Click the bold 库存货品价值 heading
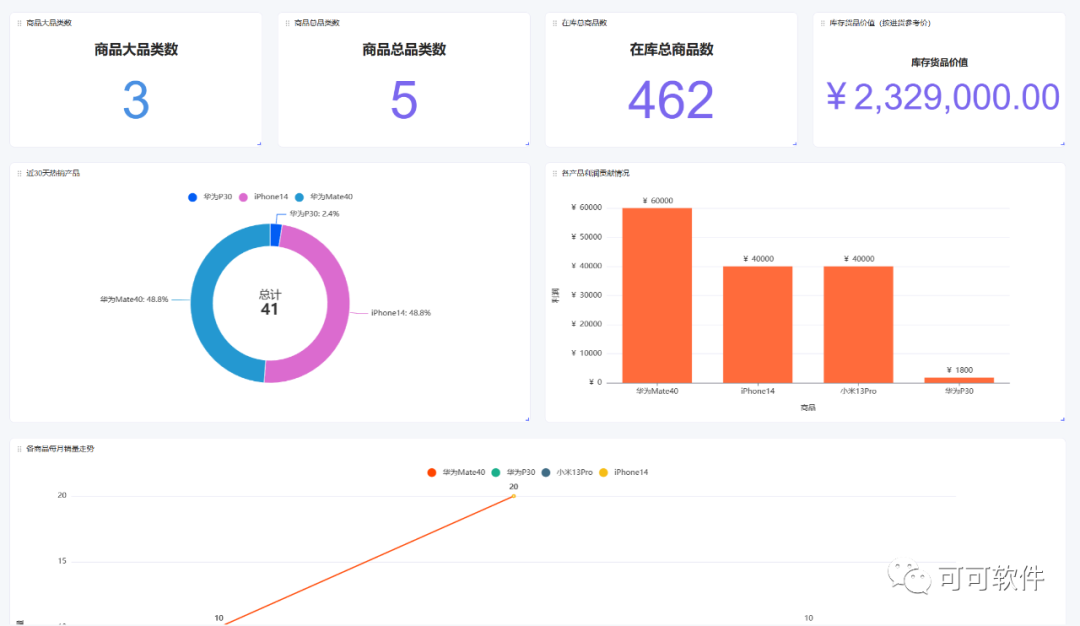1080x626 pixels. pyautogui.click(x=939, y=63)
